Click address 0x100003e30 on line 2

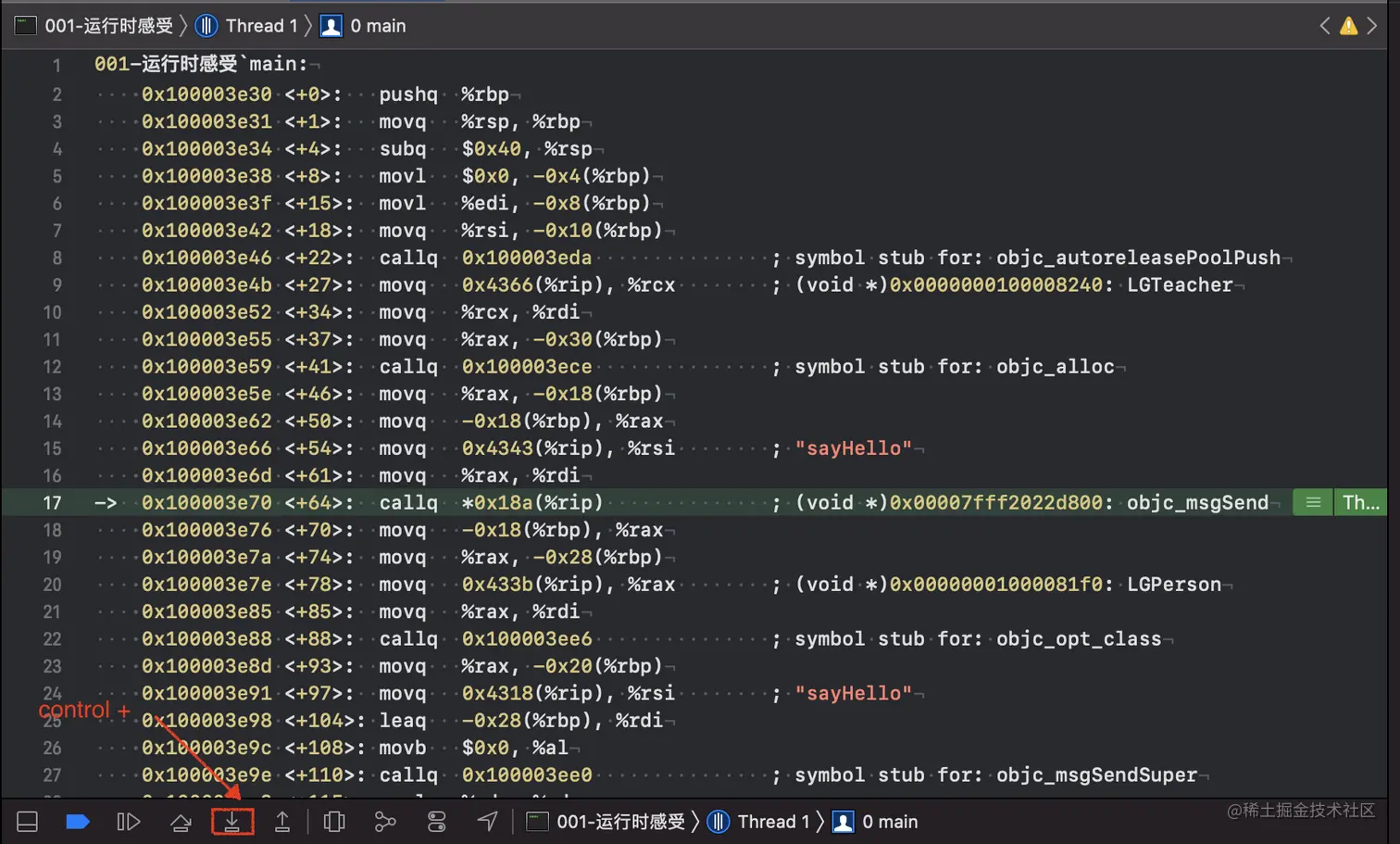click(206, 94)
